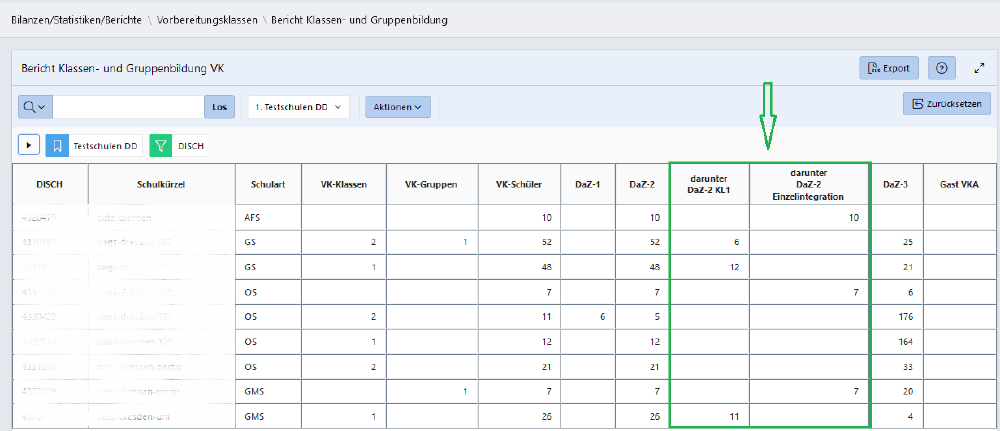The width and height of the screenshot is (1000, 431).
Task: Open the saved reports dropdown '1. Testschulen DD'
Action: point(298,107)
